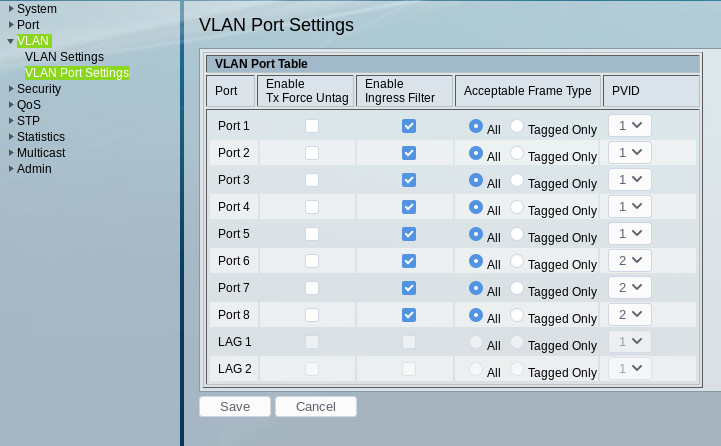Go to the Multicast section
Viewport: 721px width, 446px height.
[41, 153]
